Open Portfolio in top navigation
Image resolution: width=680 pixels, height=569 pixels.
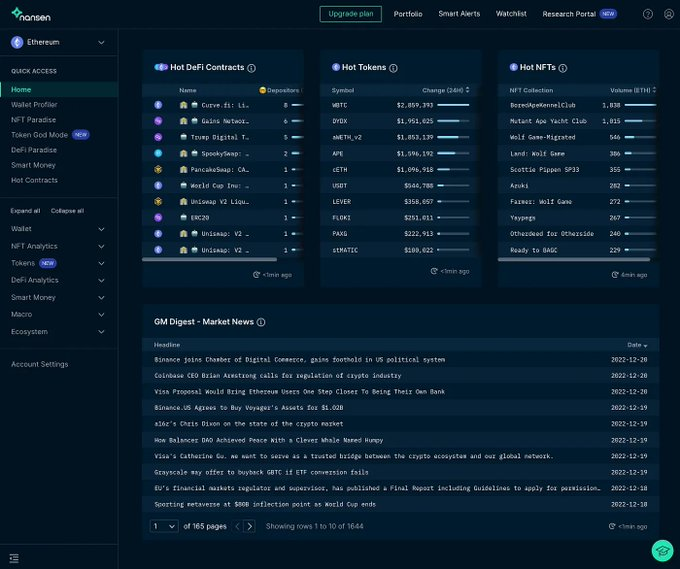tap(408, 14)
